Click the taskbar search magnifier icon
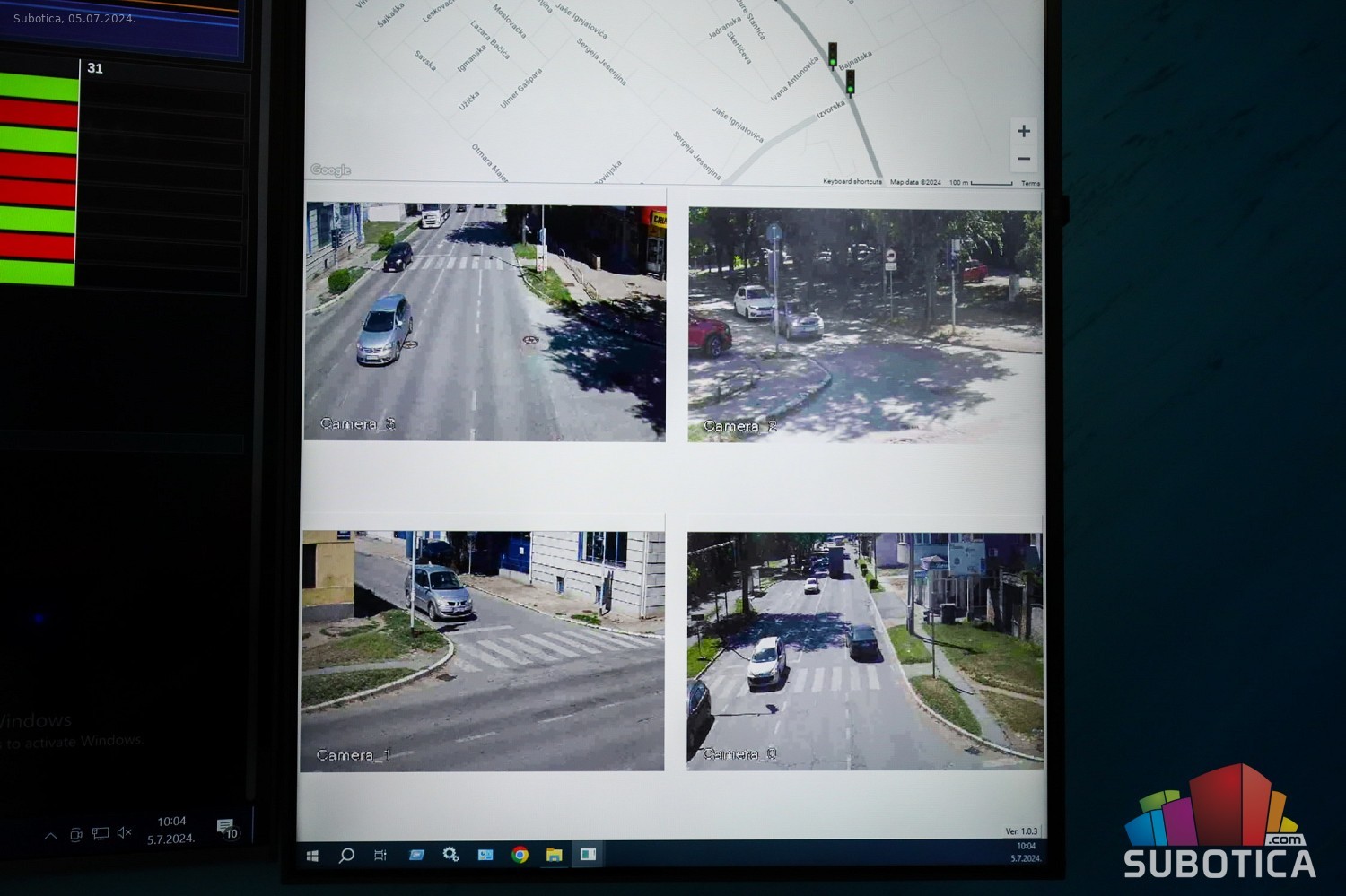The width and height of the screenshot is (1346, 896). (x=346, y=856)
